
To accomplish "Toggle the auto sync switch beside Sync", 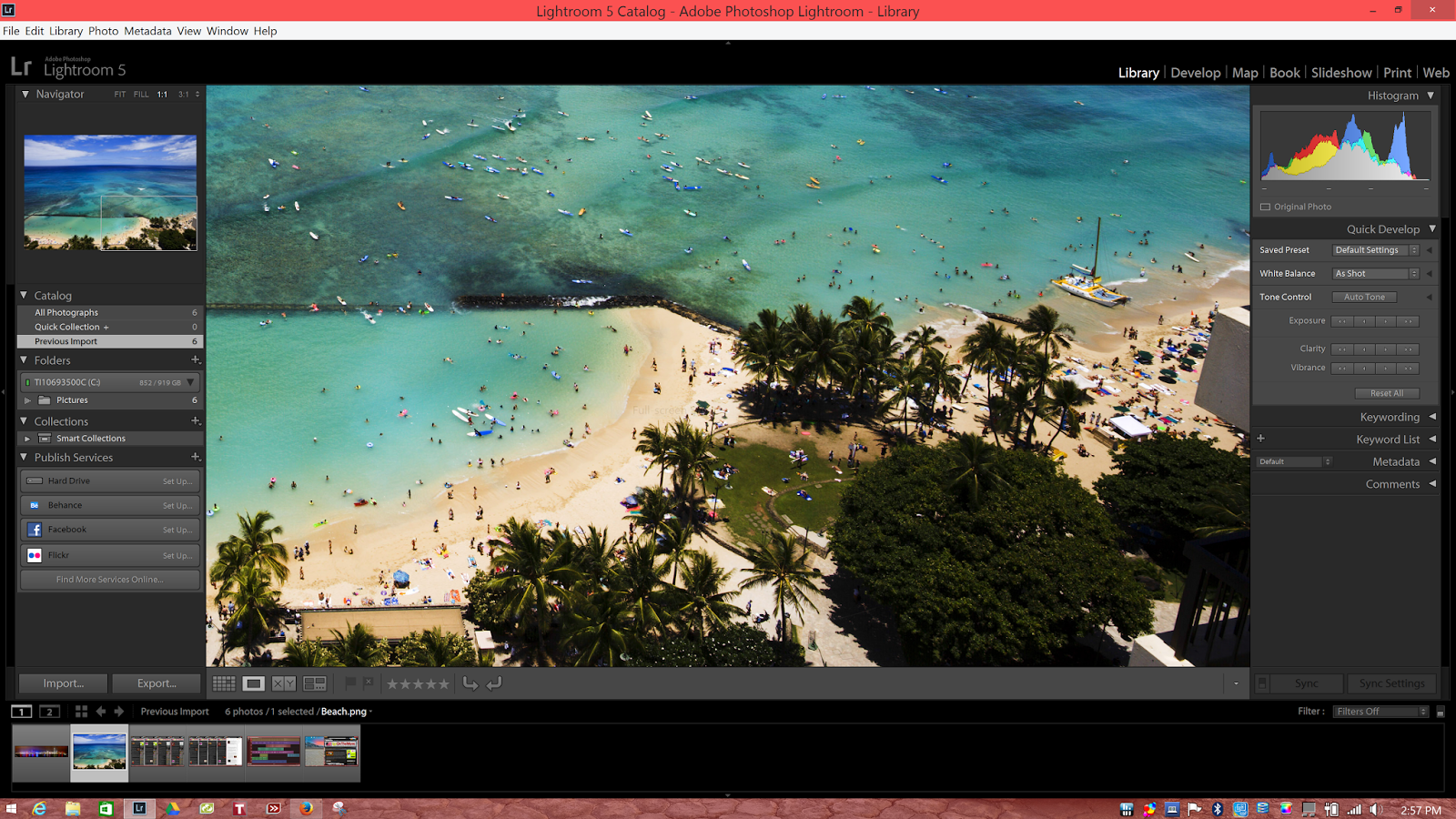I will coord(1262,683).
